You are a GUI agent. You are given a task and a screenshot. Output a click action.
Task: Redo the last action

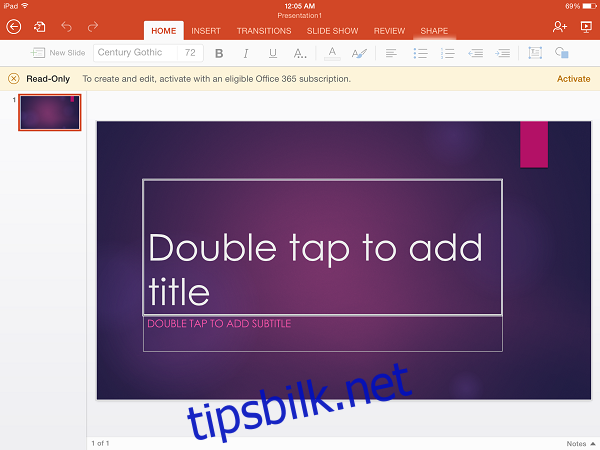93,27
